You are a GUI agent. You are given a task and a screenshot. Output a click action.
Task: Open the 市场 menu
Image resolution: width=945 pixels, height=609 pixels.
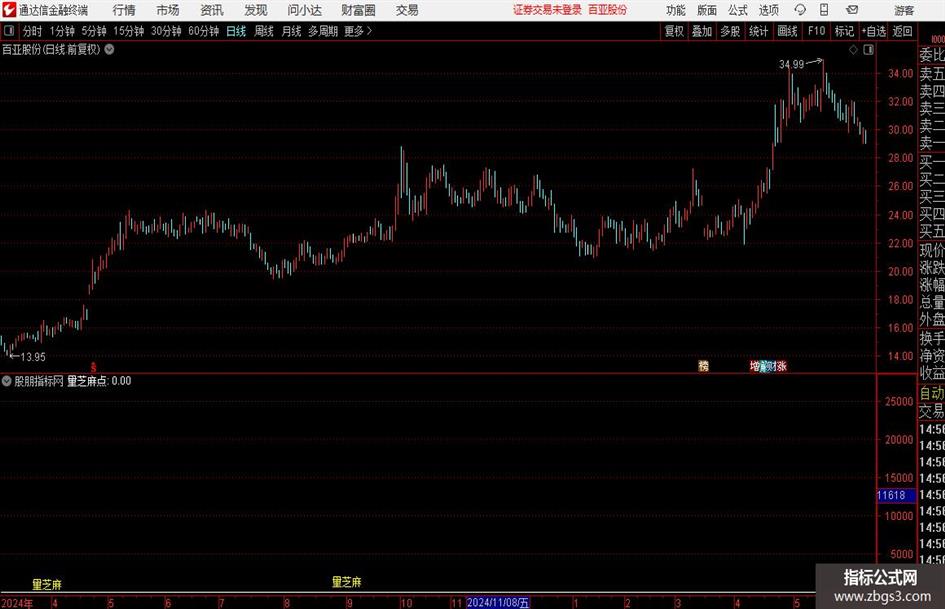168,10
